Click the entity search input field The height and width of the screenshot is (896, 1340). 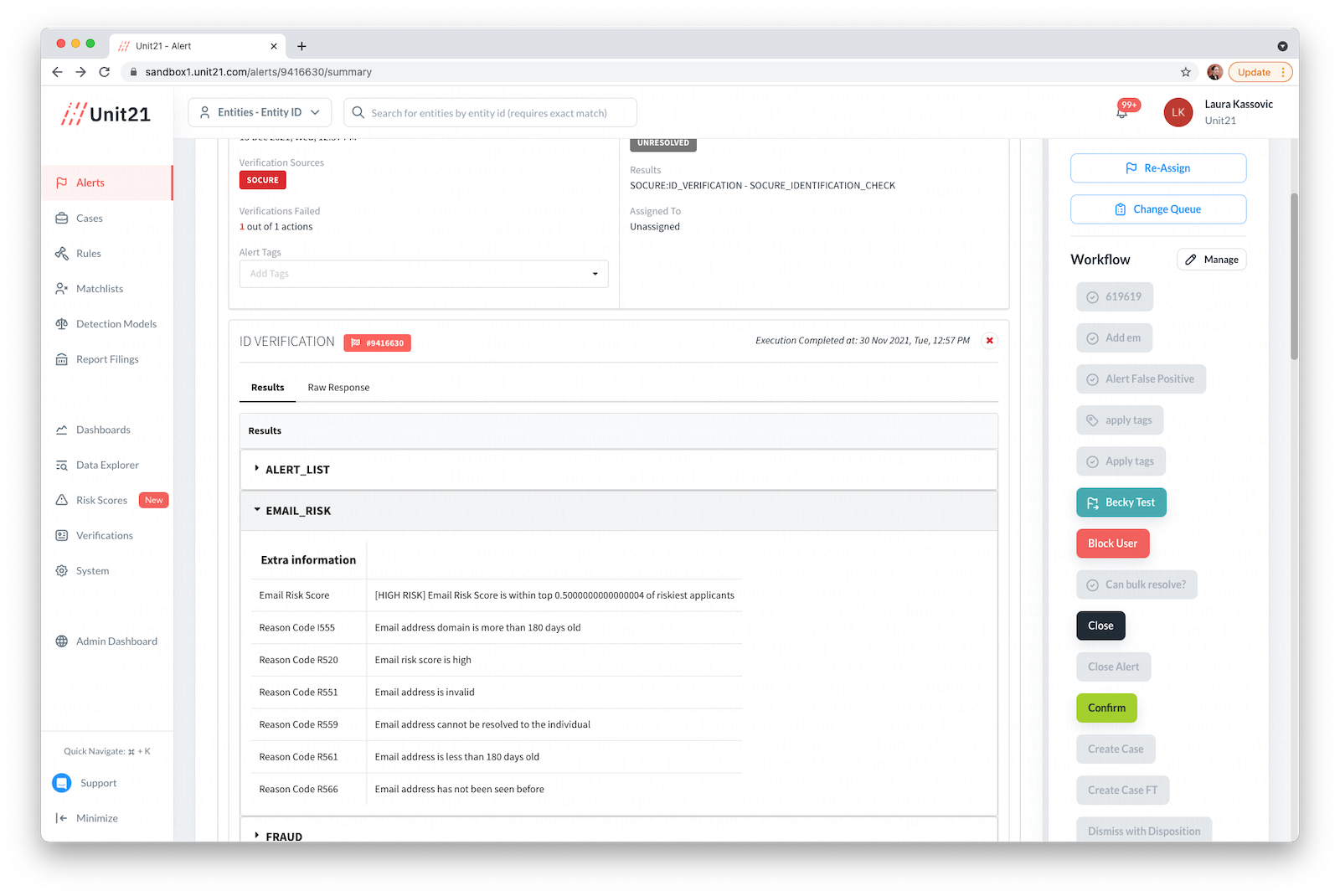490,112
